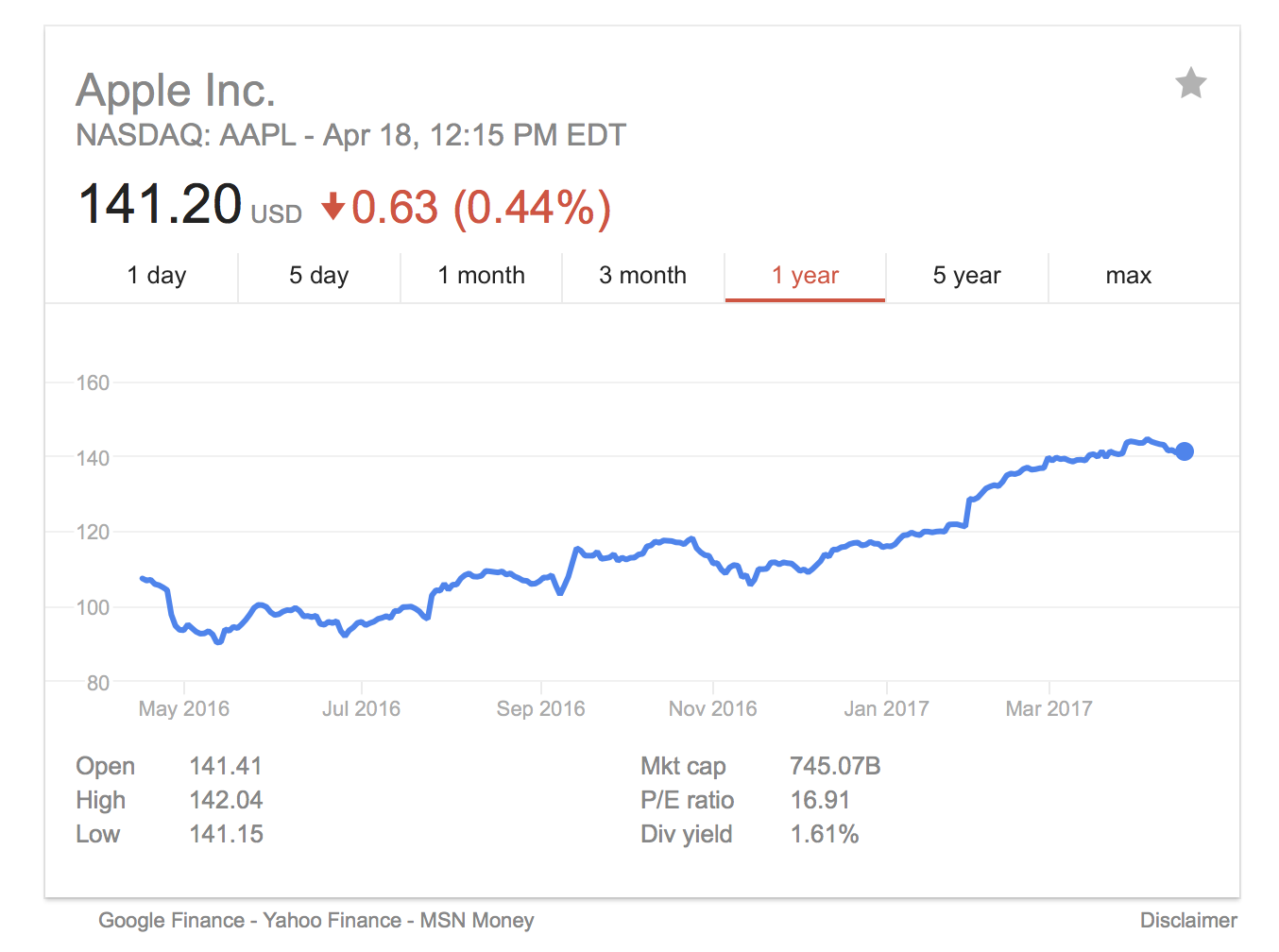This screenshot has width=1279, height=952.
Task: Click the P/E ratio statistic
Action: [x=689, y=800]
